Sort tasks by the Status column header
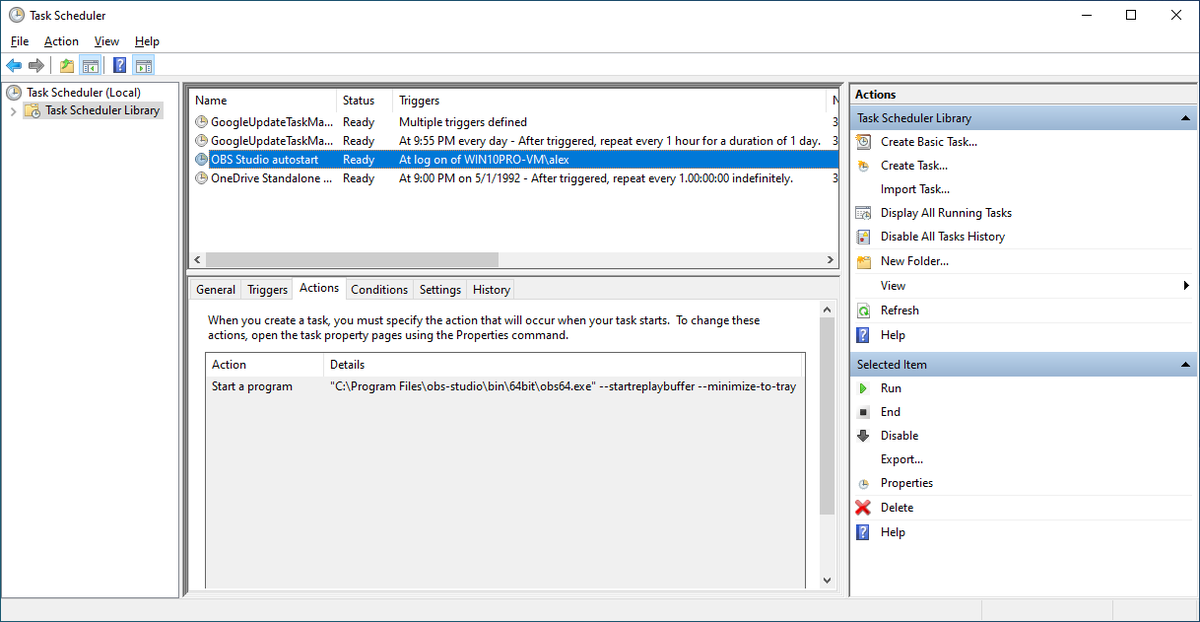Screen dimensions: 1200x622 point(365,100)
